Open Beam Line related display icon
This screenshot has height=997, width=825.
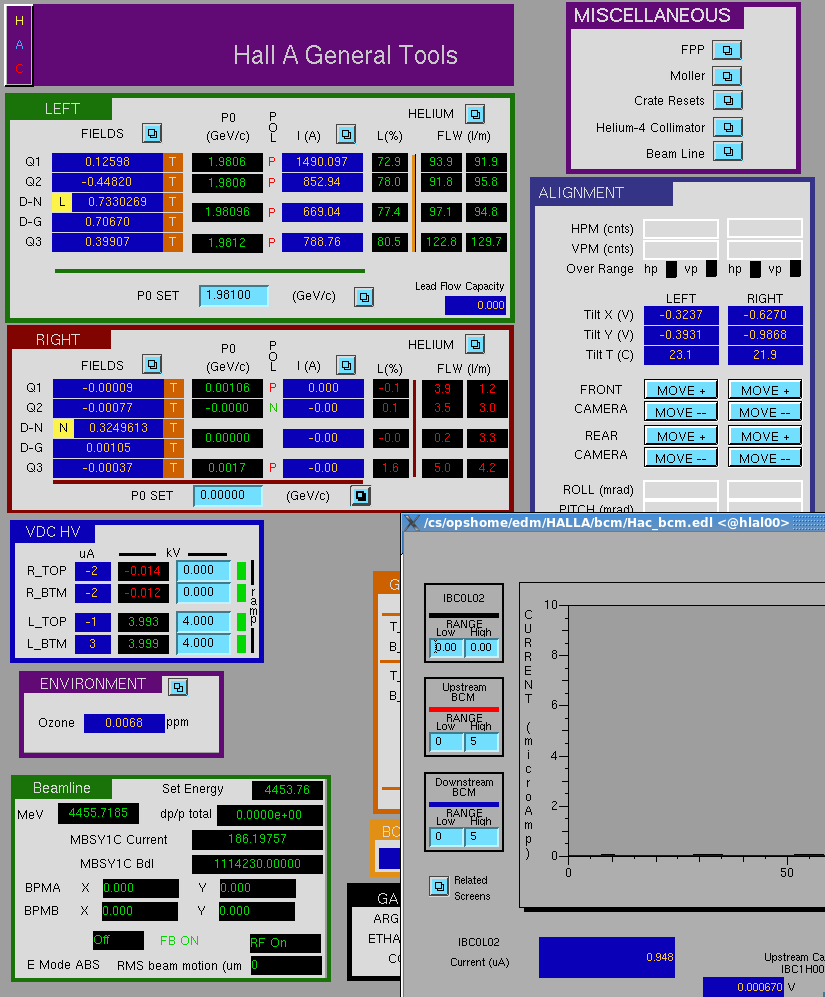click(x=728, y=152)
